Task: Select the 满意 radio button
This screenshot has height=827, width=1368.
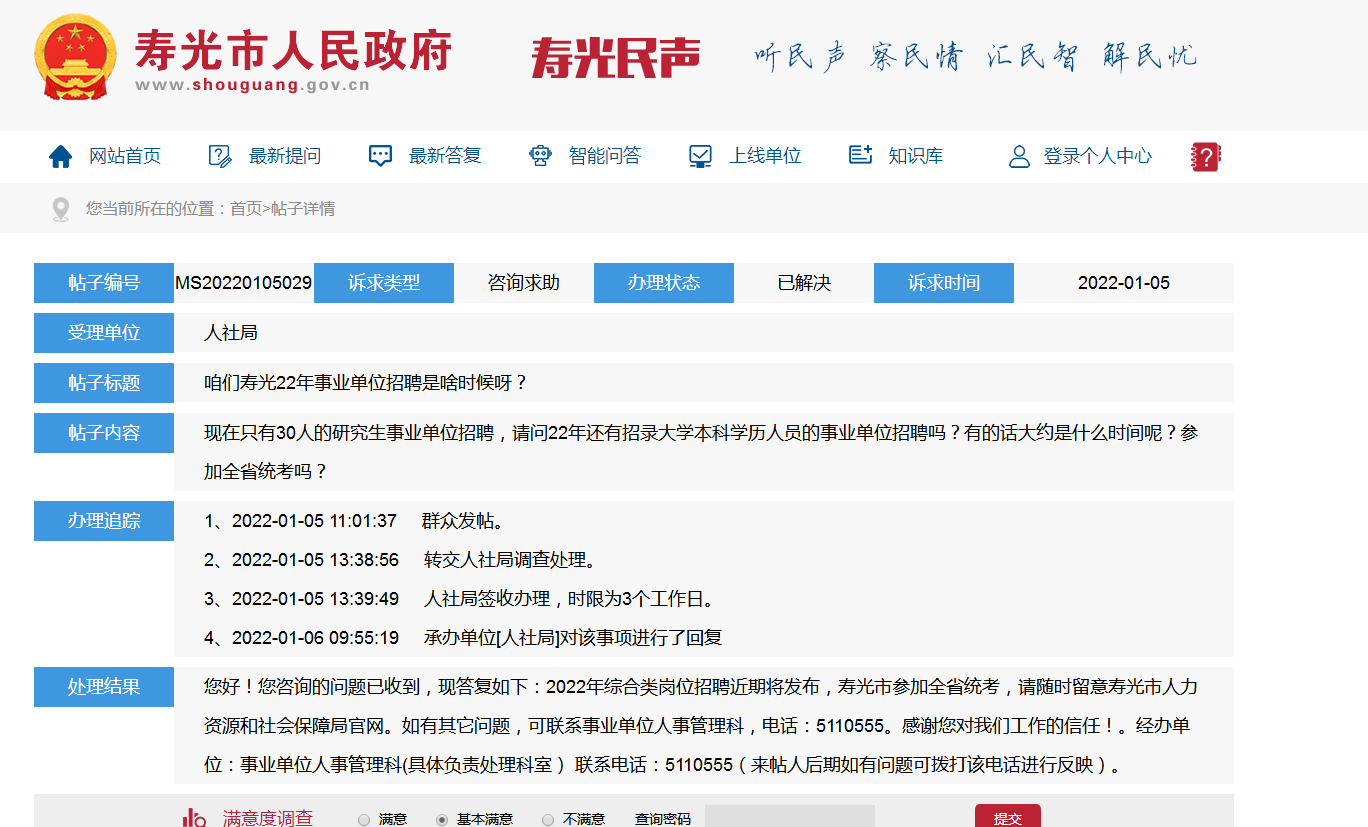Action: click(x=364, y=820)
